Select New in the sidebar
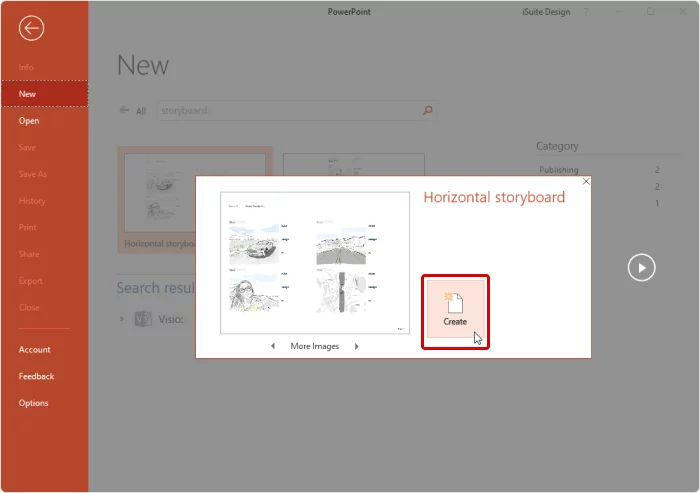Screen dimensions: 700x493 coord(45,94)
